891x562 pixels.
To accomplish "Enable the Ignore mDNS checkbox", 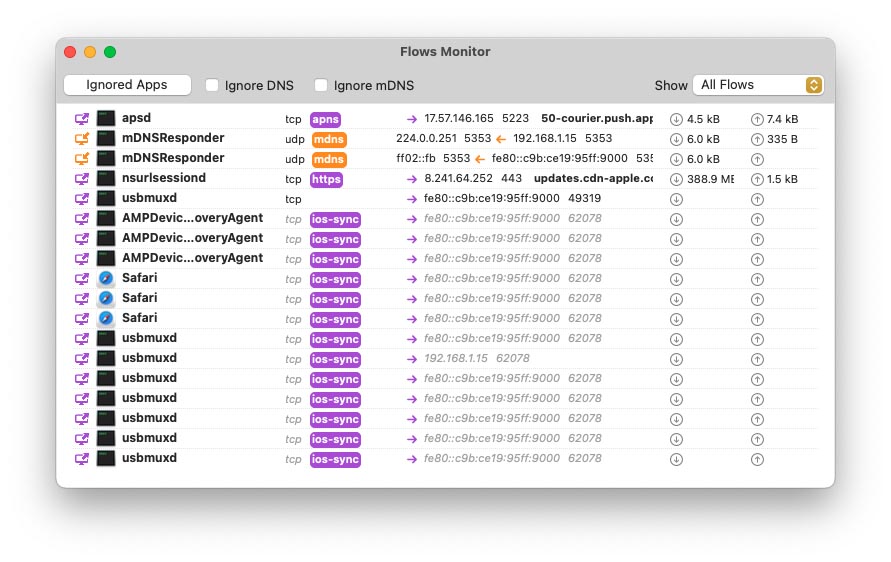I will point(321,85).
